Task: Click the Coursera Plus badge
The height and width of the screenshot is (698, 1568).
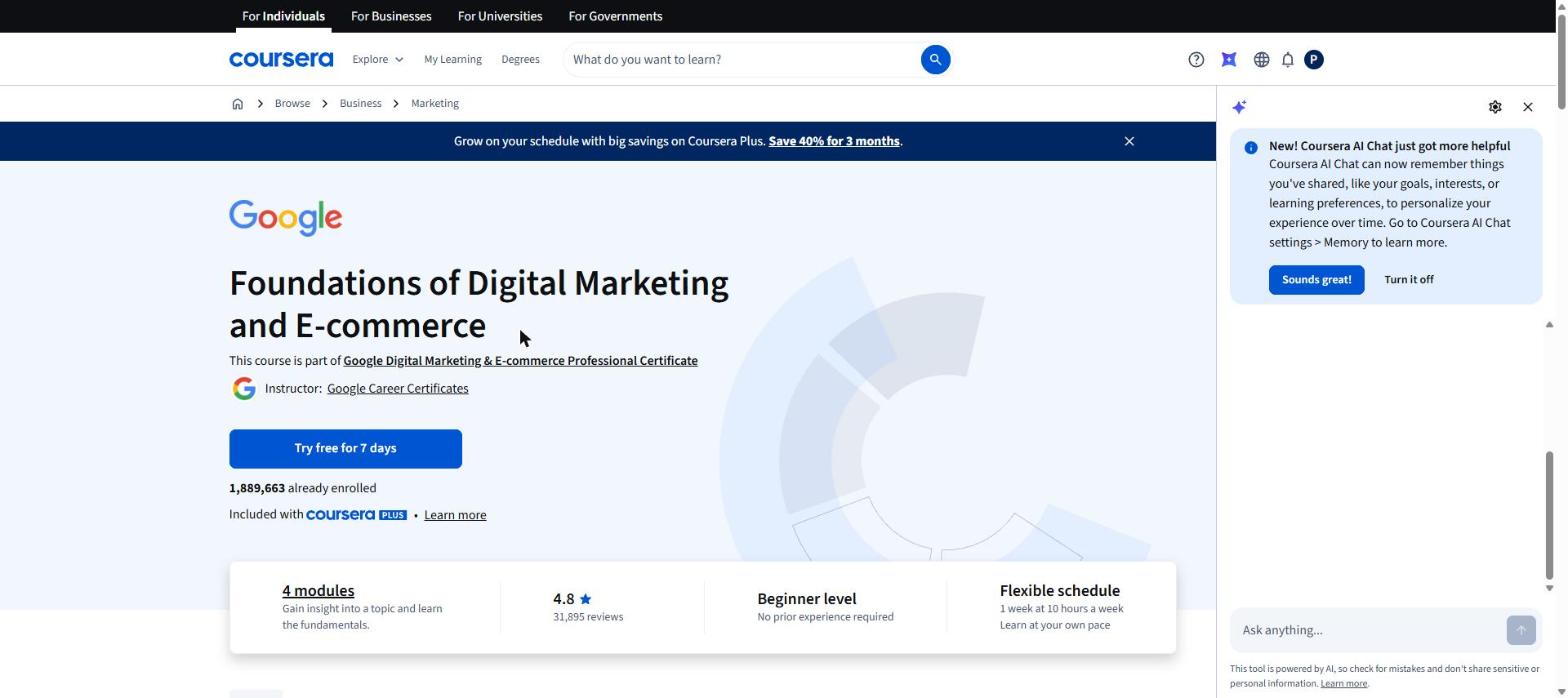Action: (356, 515)
